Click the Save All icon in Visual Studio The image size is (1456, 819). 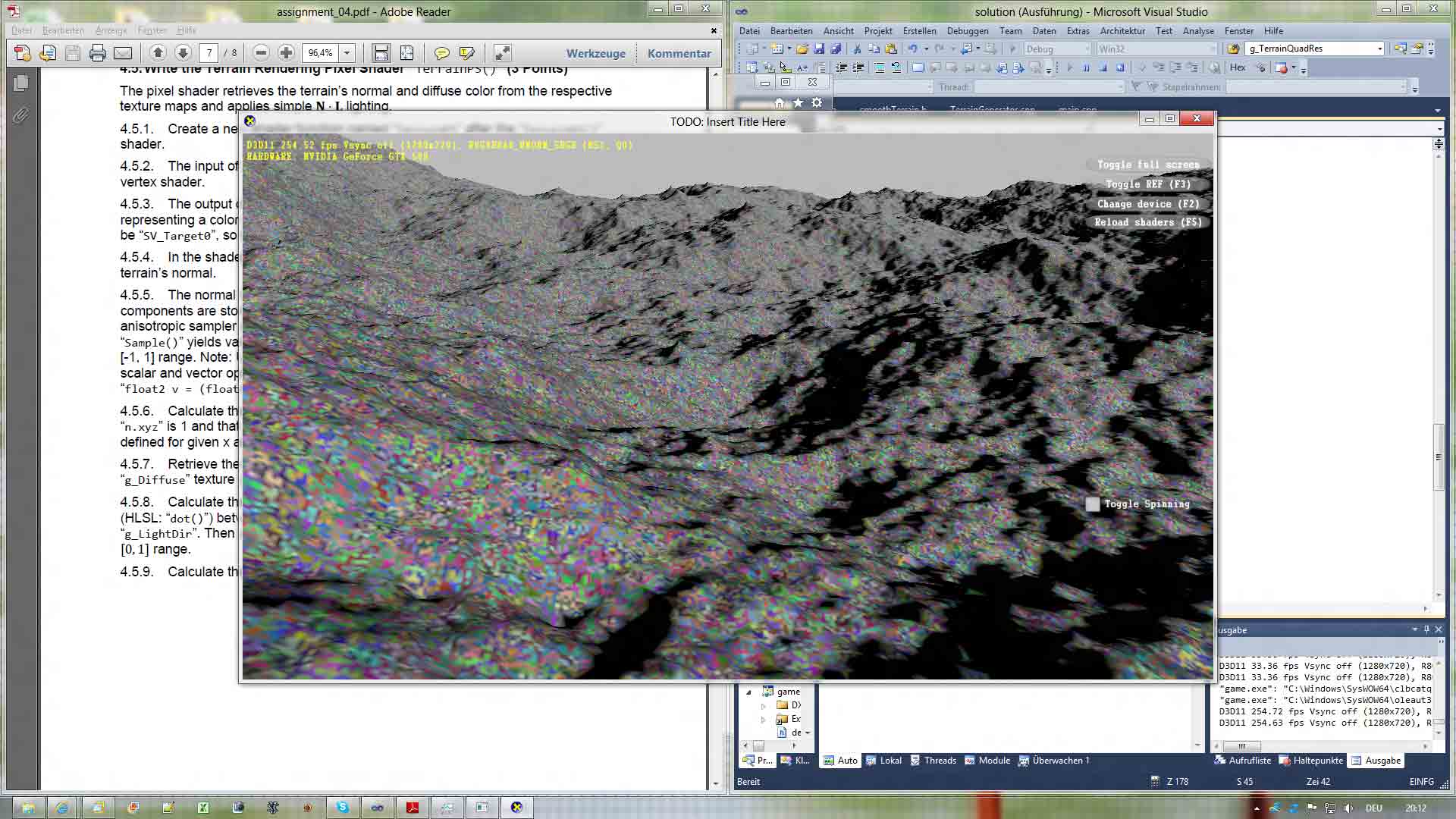(x=836, y=49)
